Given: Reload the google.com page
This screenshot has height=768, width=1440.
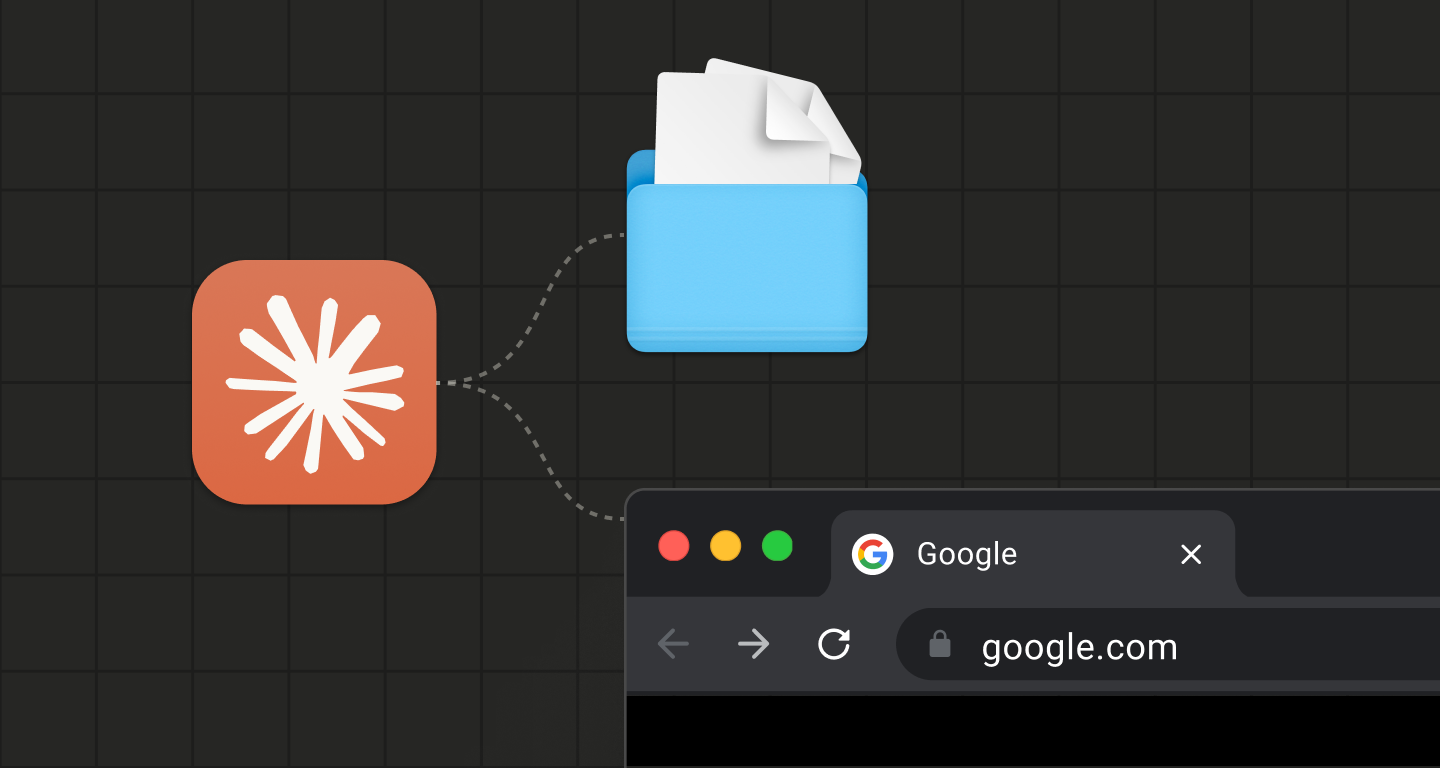Looking at the screenshot, I should pos(834,645).
